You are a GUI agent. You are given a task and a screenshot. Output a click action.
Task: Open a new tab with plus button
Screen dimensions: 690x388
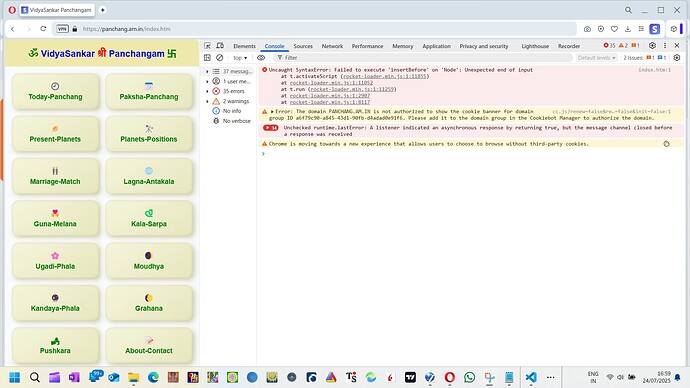[103, 10]
